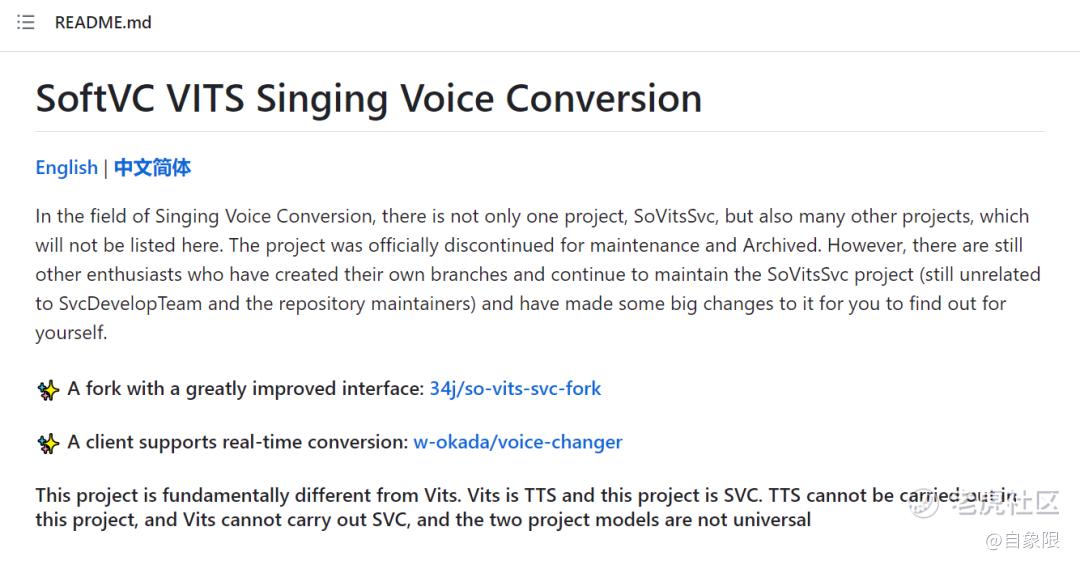Switch to the 中文简体 README
Viewport: 1080px width, 565px height.
pyautogui.click(x=152, y=167)
